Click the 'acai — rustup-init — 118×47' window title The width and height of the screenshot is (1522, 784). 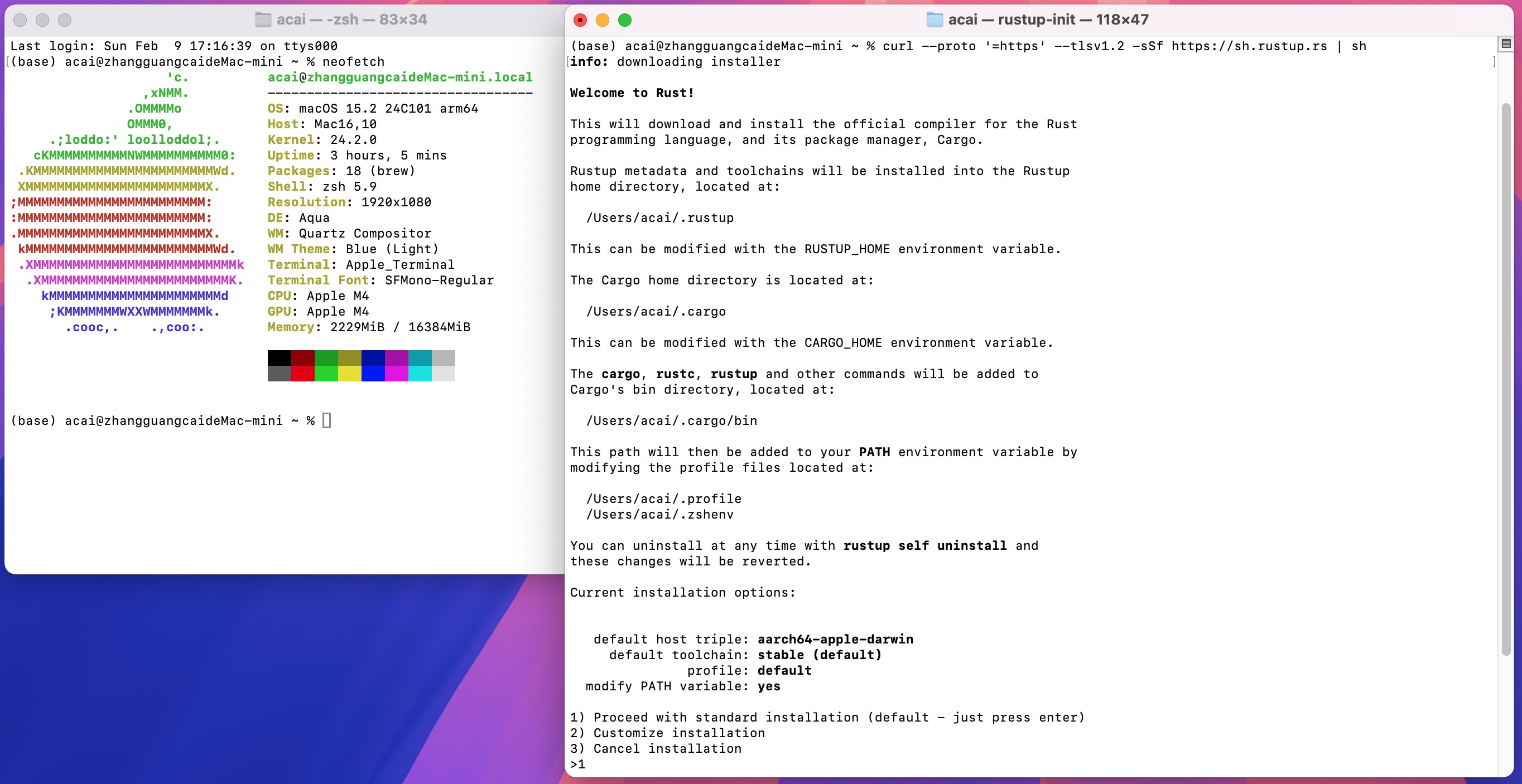[1048, 20]
